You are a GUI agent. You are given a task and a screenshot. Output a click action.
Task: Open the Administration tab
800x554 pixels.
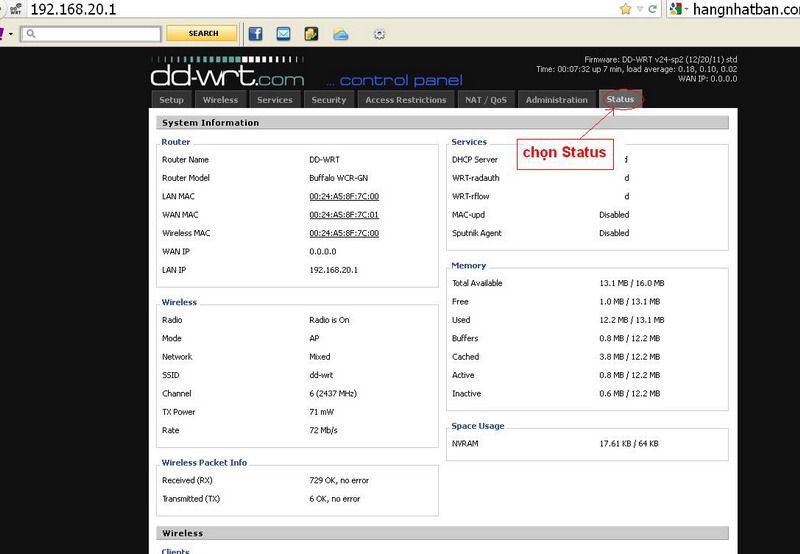click(x=557, y=99)
